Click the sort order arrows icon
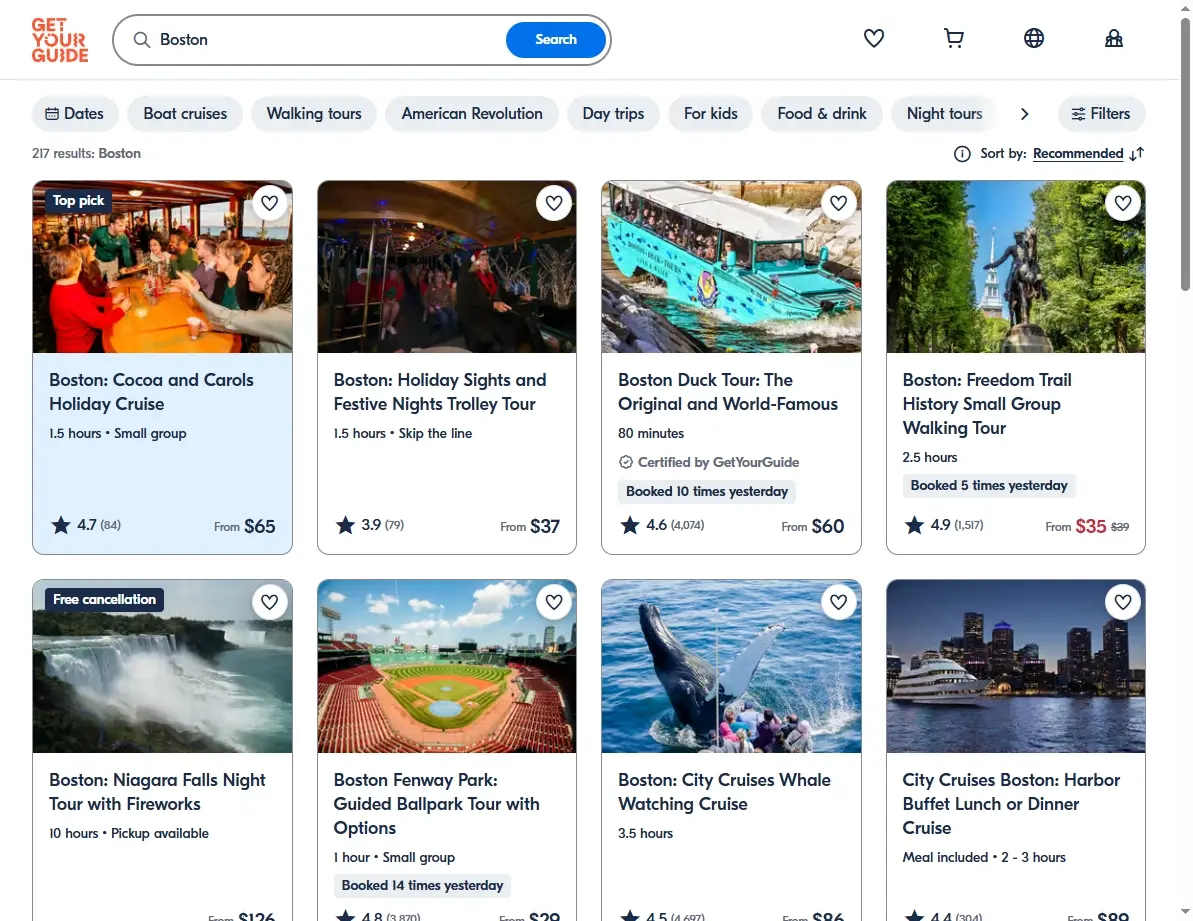1193x921 pixels. click(1137, 154)
